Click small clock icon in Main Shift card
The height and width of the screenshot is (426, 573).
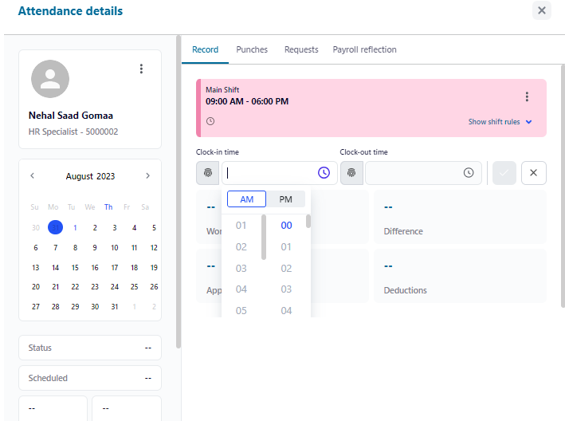click(x=210, y=121)
